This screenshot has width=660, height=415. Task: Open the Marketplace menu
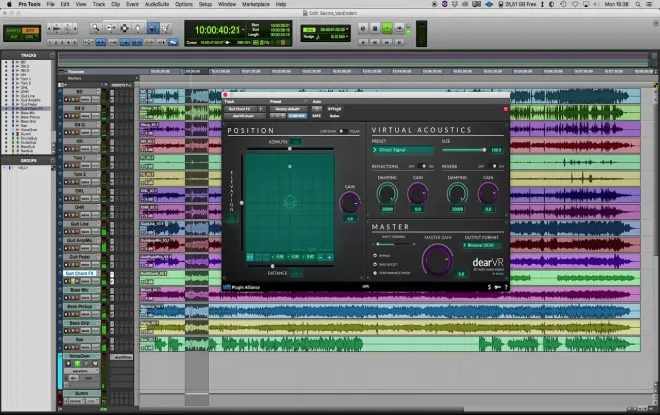point(256,4)
